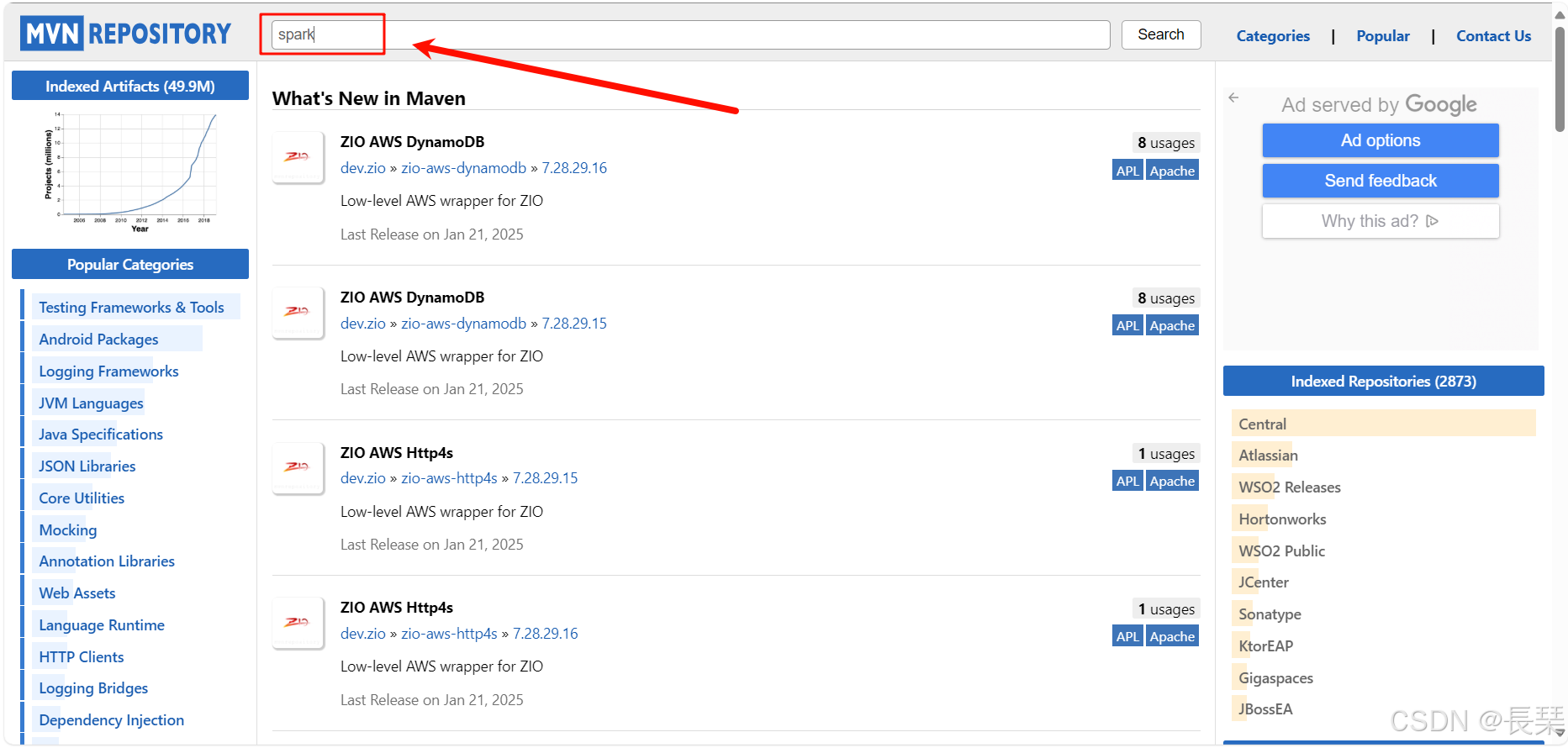Click the page vertical scrollbar thumb
Screen dimensions: 1568x748
(x=1560, y=80)
